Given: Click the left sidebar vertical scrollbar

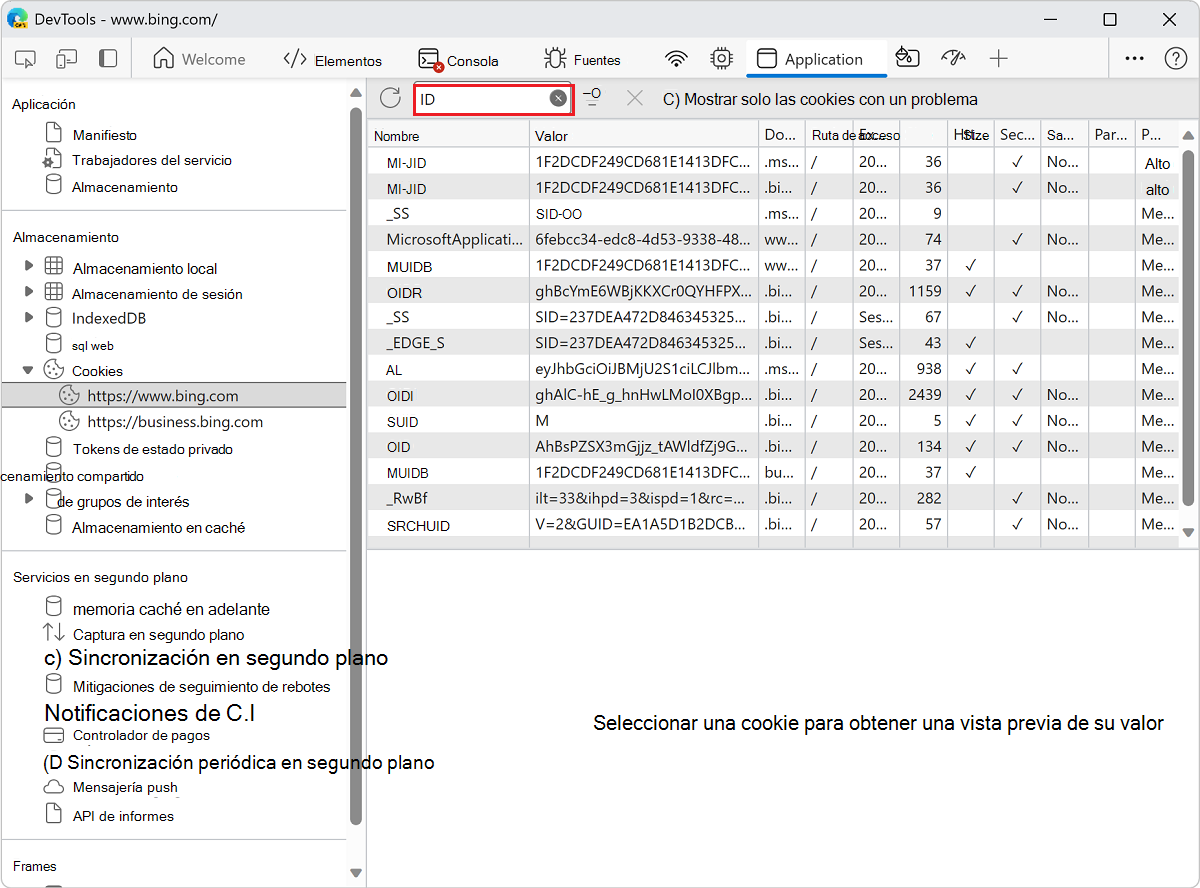Looking at the screenshot, I should (355, 466).
